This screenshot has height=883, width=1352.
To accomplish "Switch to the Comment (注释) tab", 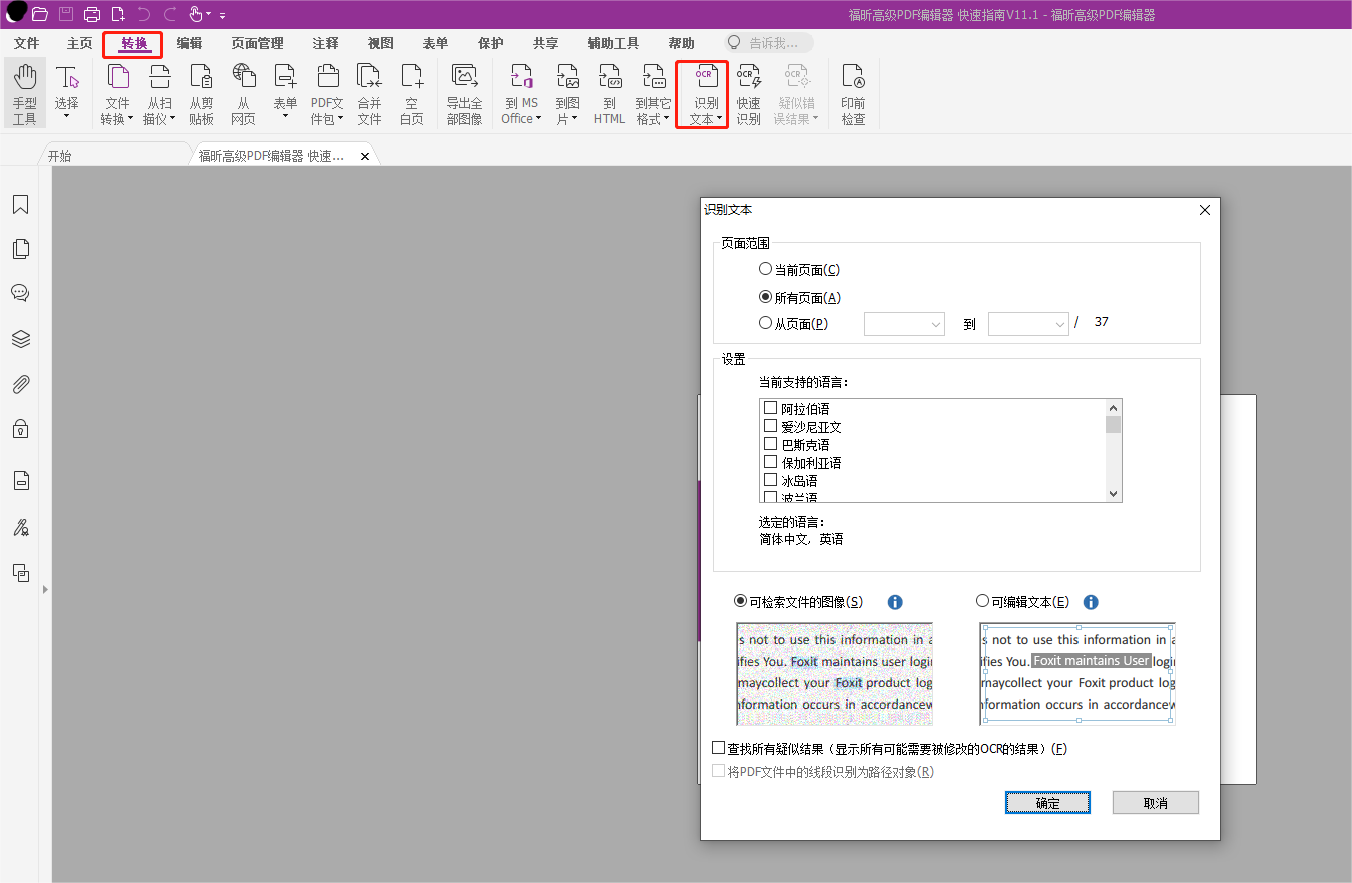I will coord(325,44).
